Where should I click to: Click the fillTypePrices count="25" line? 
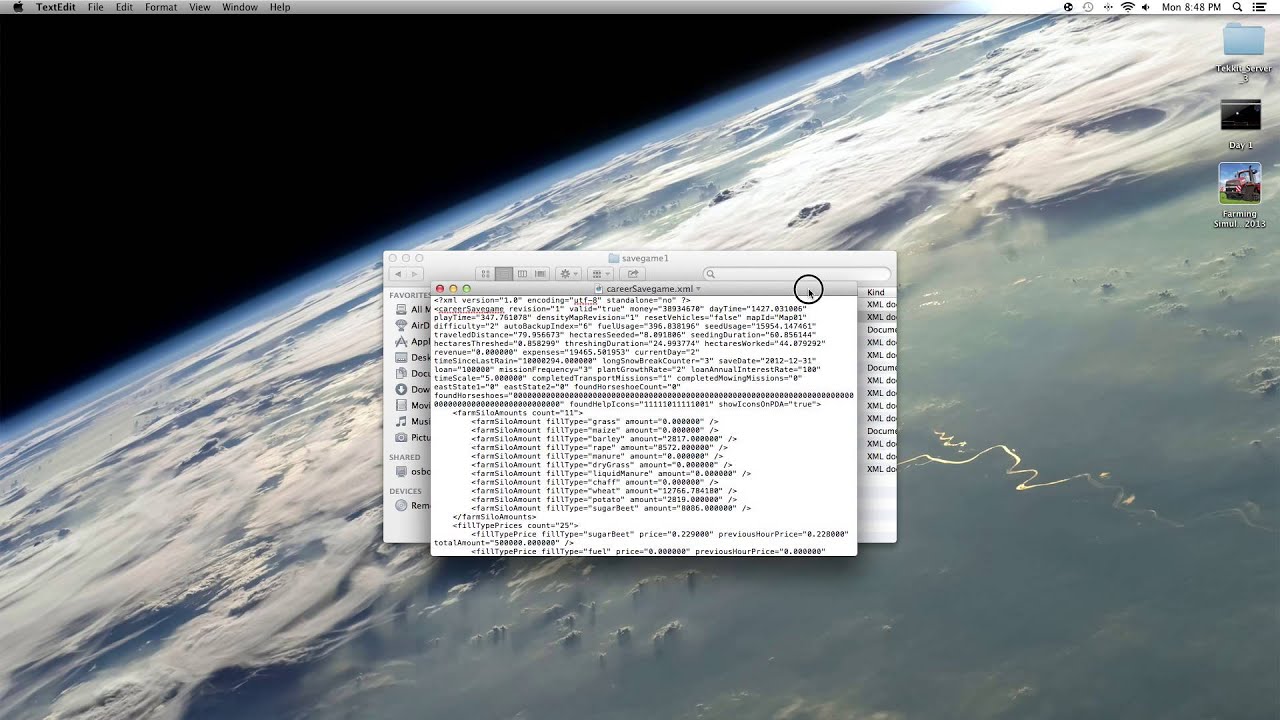517,526
